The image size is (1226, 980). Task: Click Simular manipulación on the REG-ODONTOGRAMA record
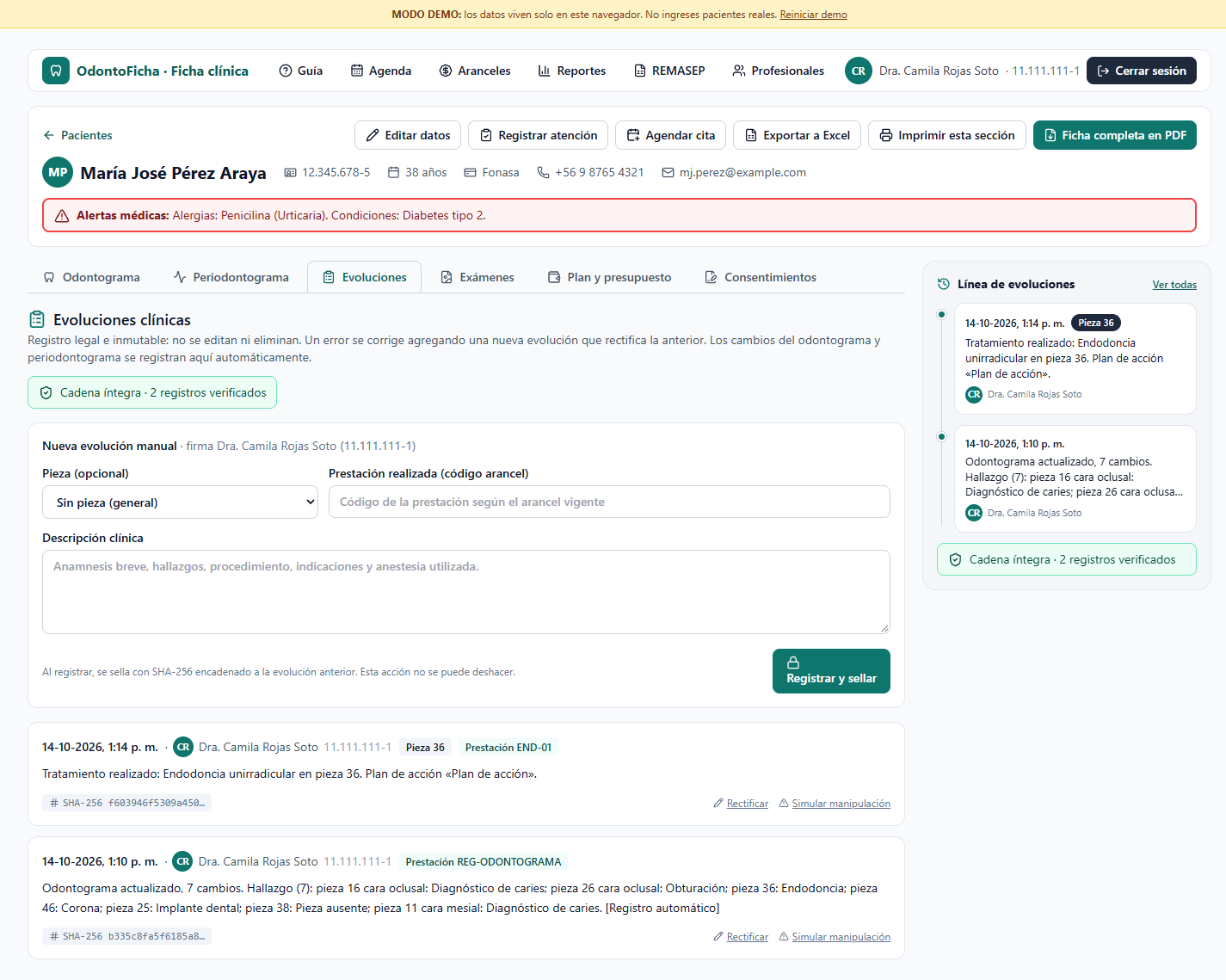pos(835,937)
